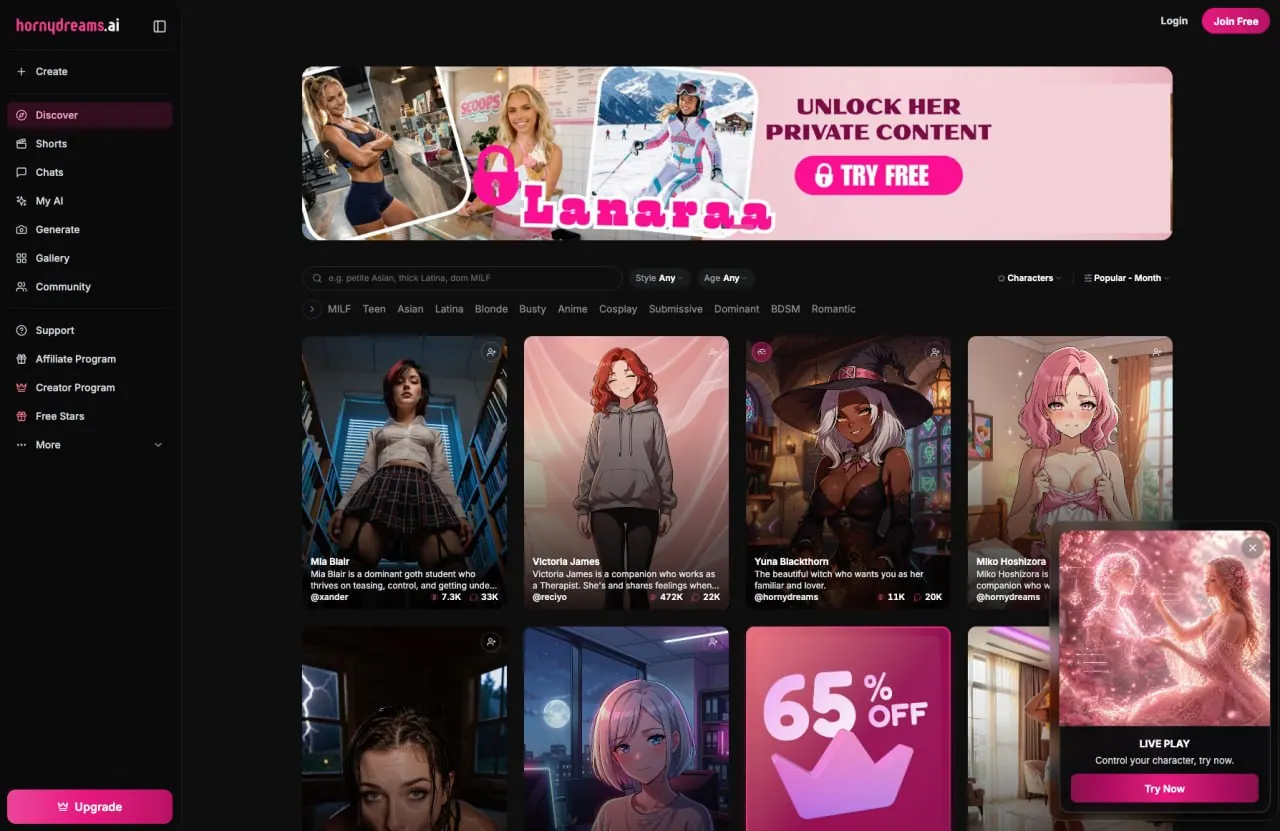Screen dimensions: 1280x831
Task: Open My AI section
Action: tap(90, 201)
